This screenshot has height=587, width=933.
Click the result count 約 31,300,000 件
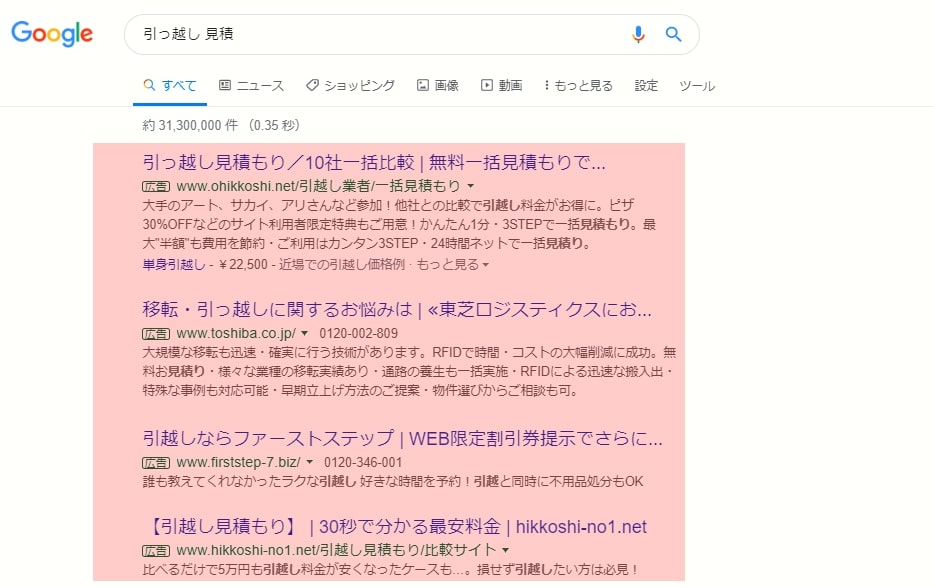[190, 125]
